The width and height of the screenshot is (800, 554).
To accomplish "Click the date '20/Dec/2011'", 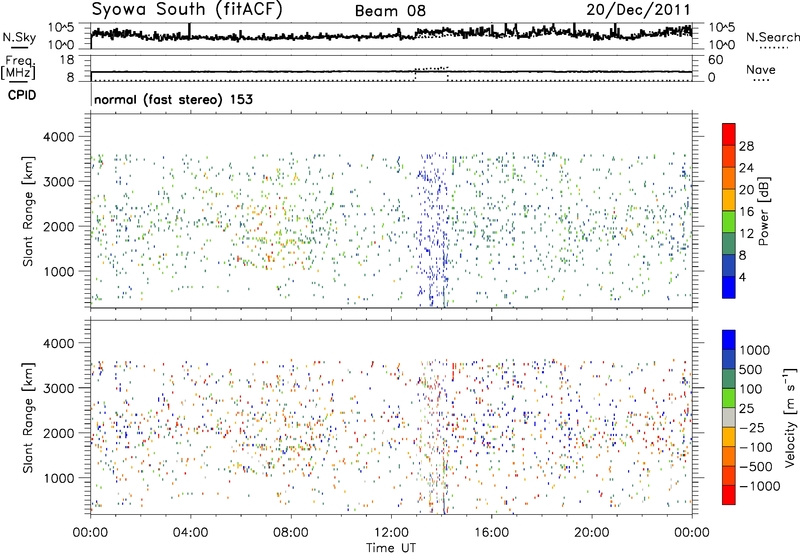I will click(x=638, y=10).
